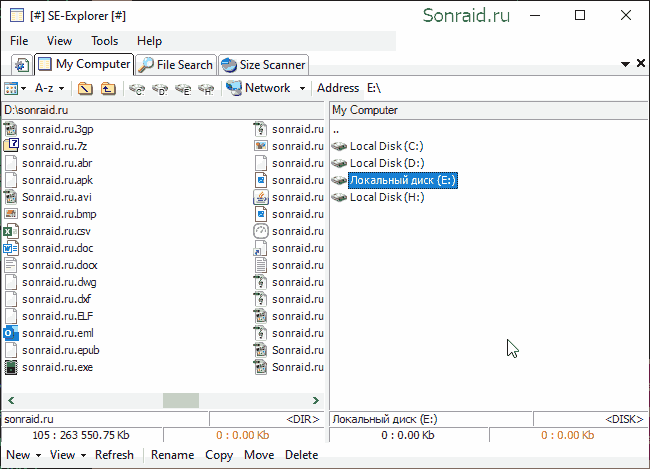Select file sonraid.ru.dwg

(59, 282)
